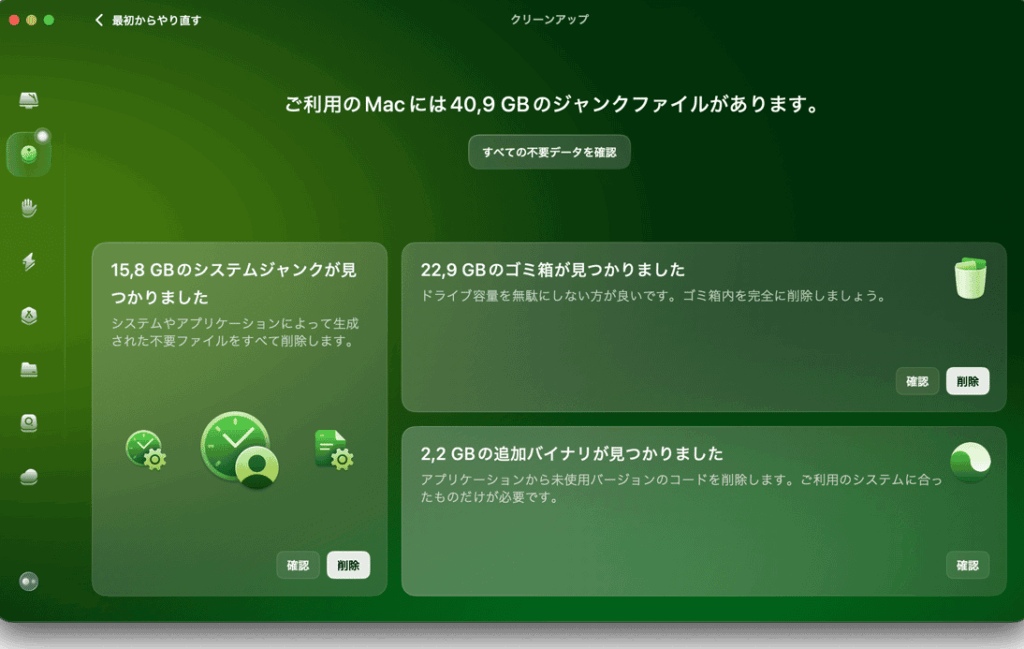Click the assistant icon at the sidebar bottom
Viewport: 1024px width, 649px height.
click(x=29, y=581)
